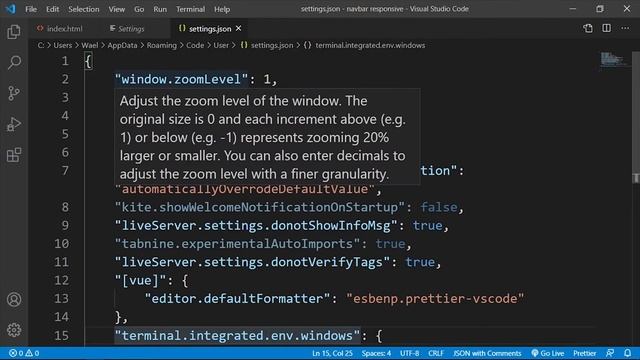This screenshot has height=360, width=640.
Task: Click the "terminal.integrated.env.windows" key
Action: [238, 336]
